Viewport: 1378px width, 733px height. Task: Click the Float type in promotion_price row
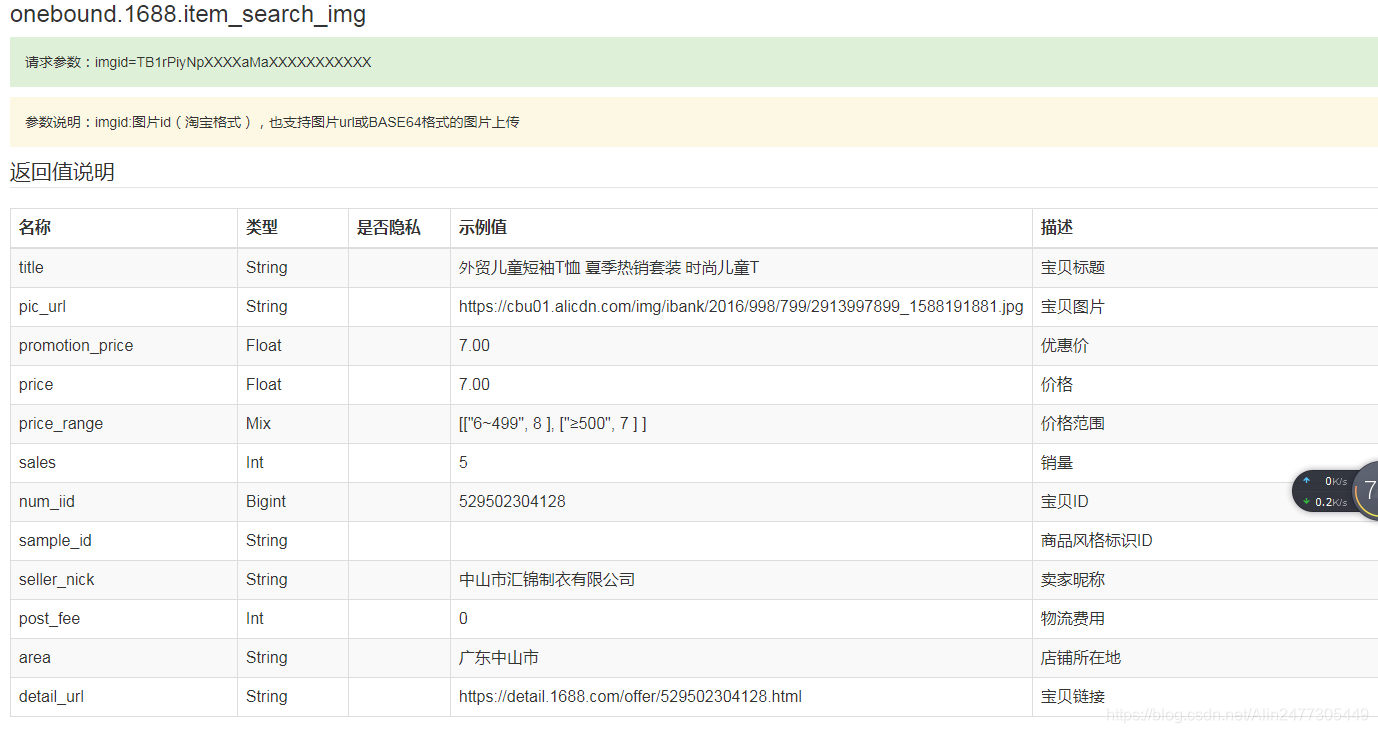point(264,345)
